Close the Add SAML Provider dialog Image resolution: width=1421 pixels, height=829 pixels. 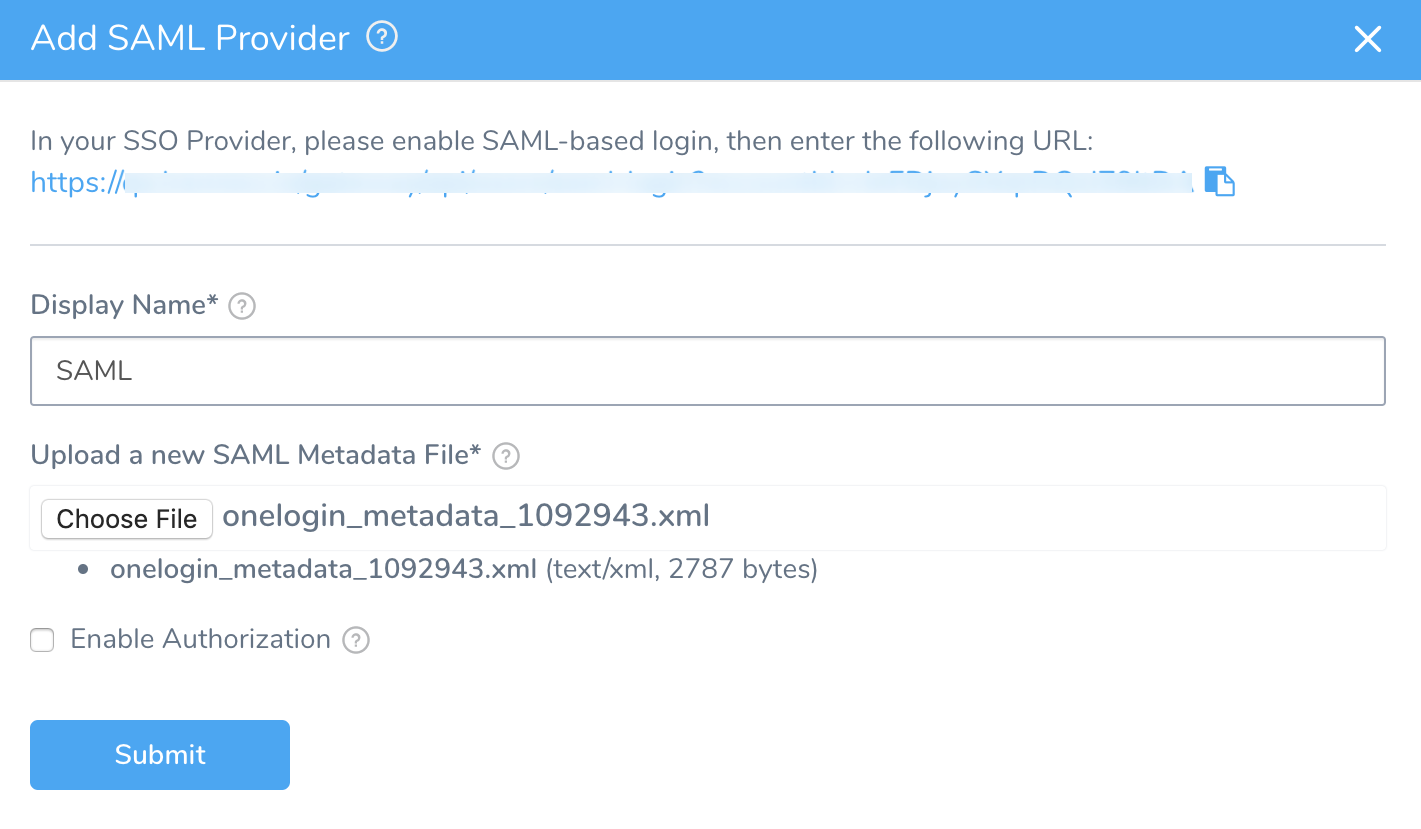coord(1367,39)
